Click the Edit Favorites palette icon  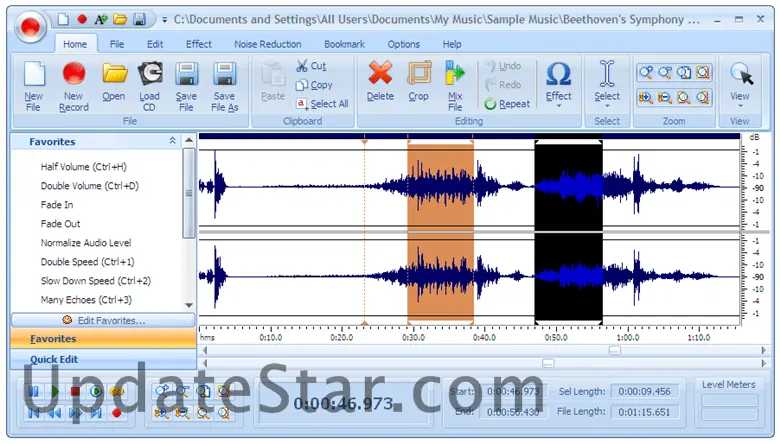67,320
